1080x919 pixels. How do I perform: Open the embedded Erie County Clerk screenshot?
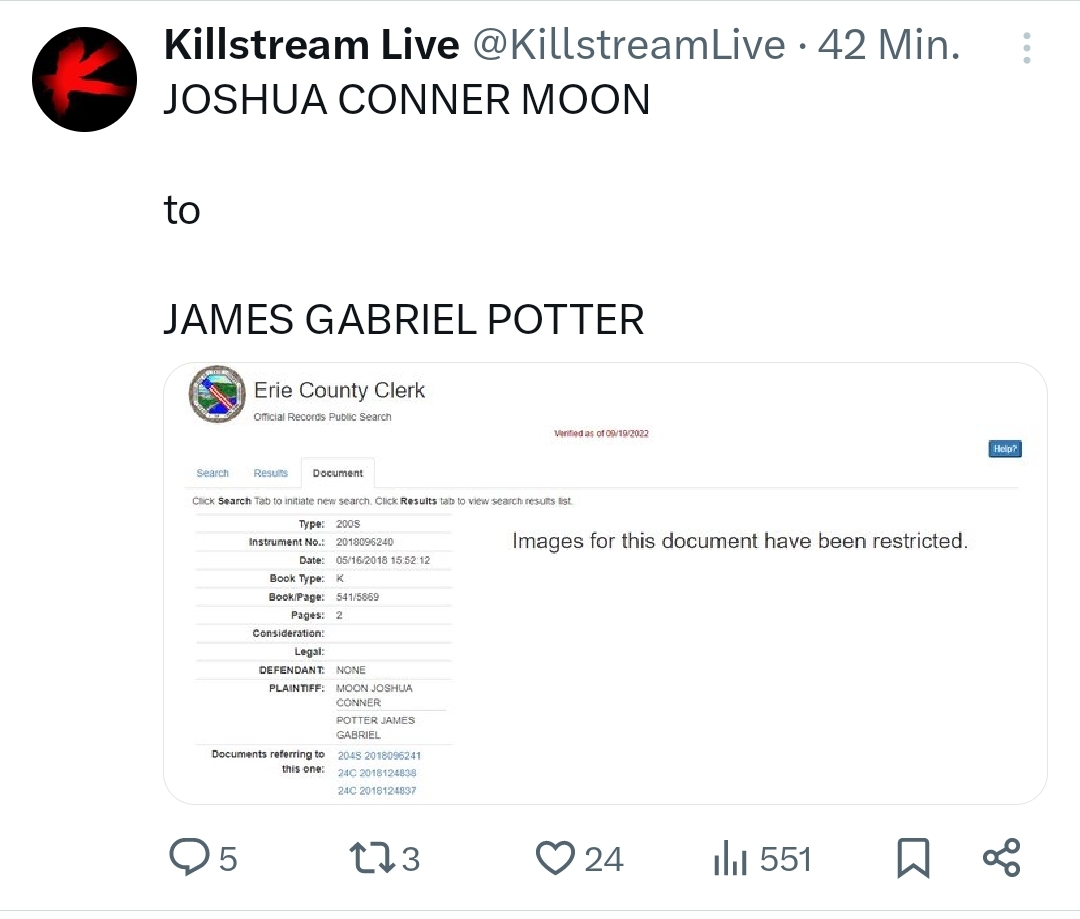605,583
